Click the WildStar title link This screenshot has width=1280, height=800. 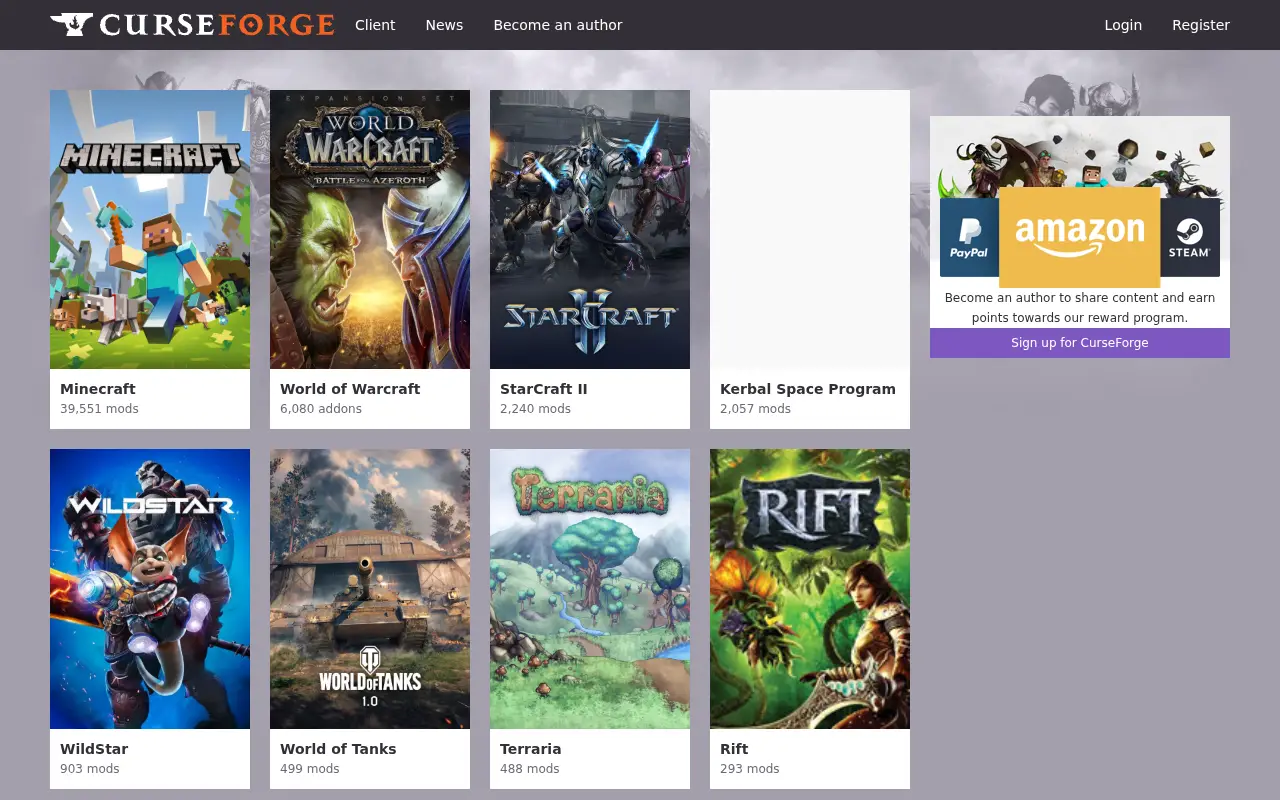(x=94, y=749)
